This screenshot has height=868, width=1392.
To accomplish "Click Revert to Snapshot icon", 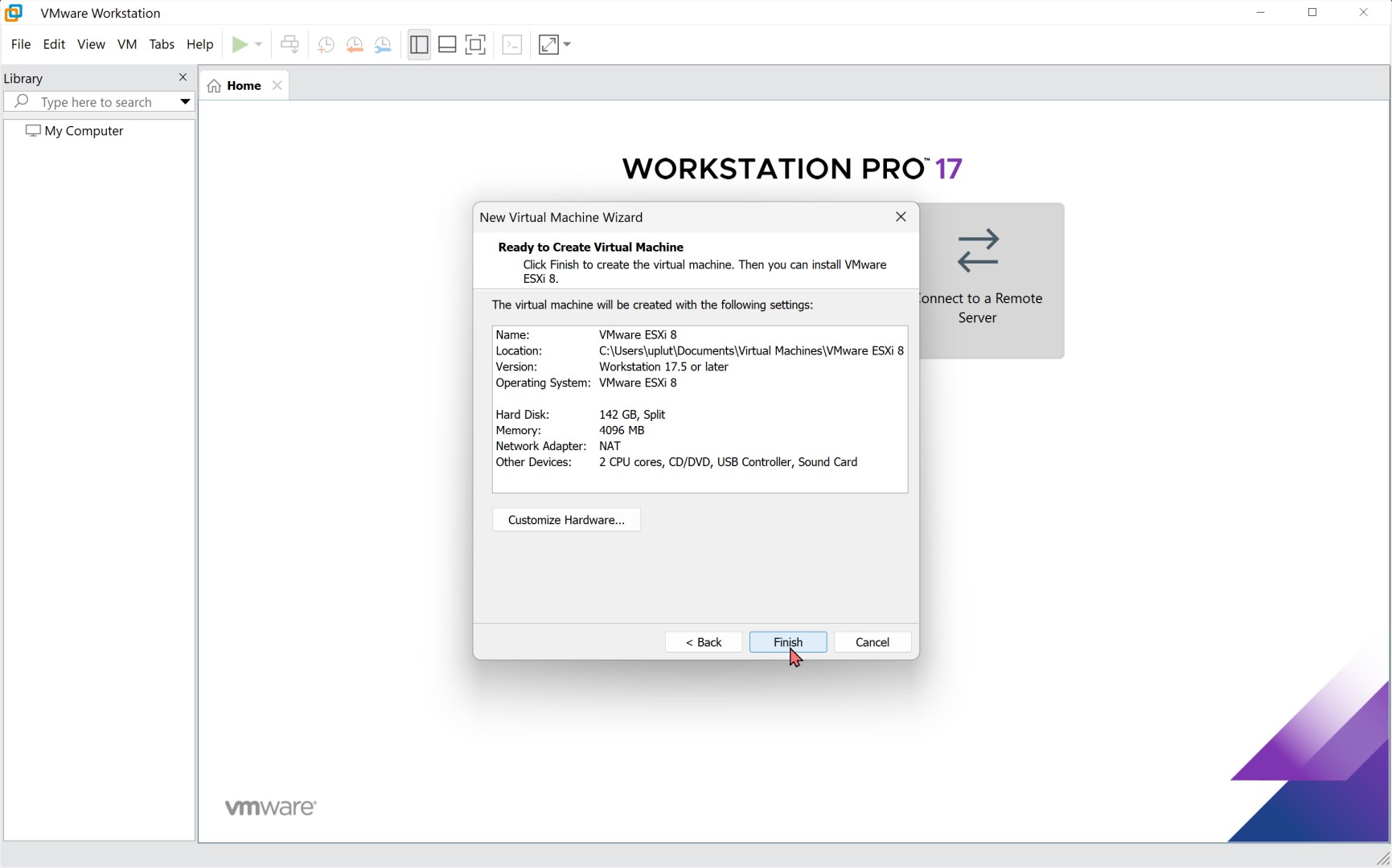I will point(355,45).
